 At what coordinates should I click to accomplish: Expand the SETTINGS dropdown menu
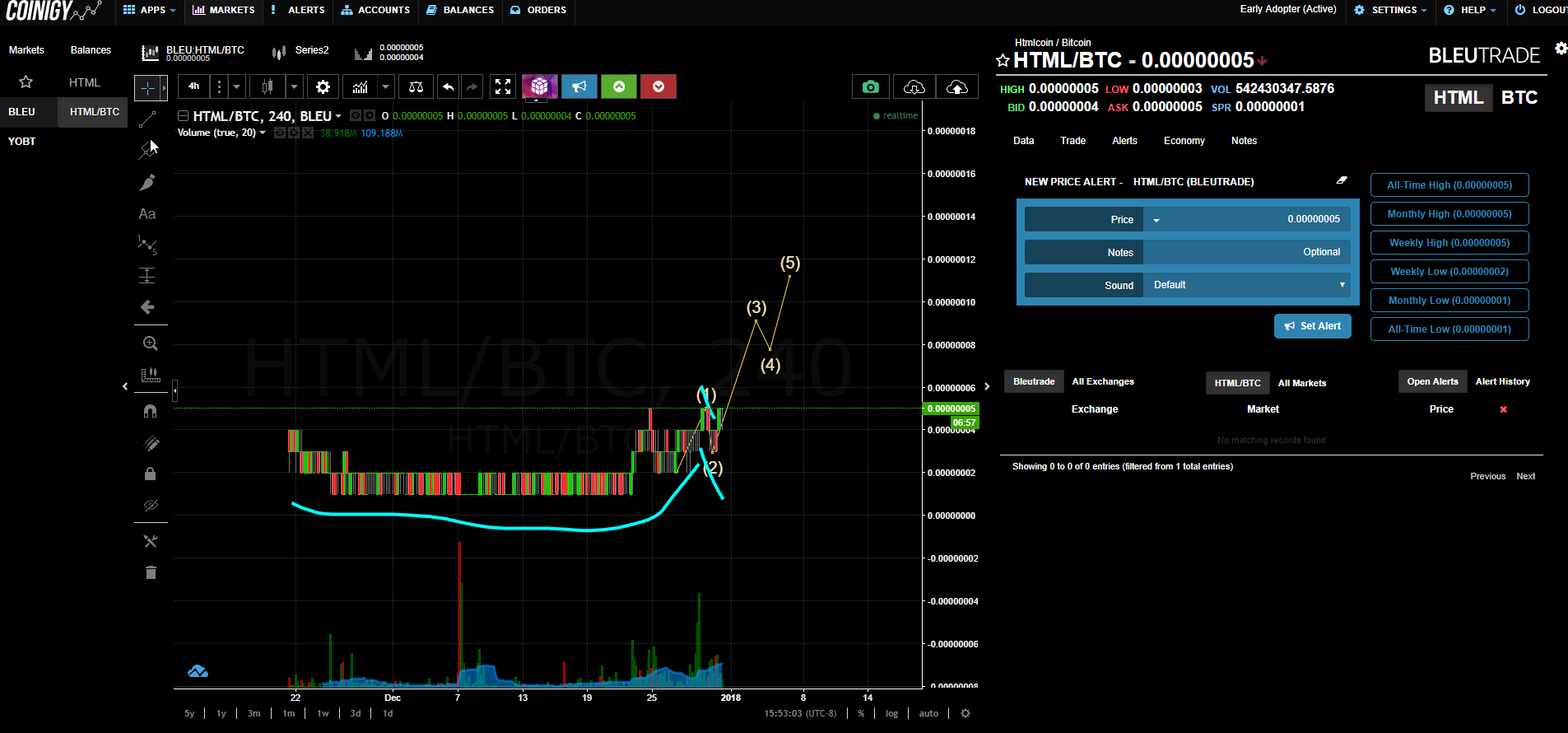[x=1391, y=10]
